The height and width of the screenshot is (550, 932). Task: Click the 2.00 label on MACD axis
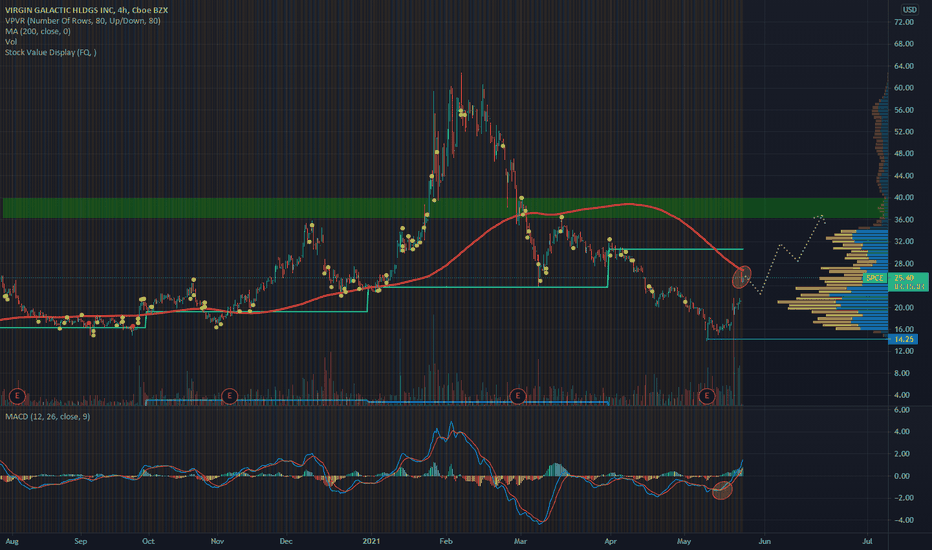902,454
